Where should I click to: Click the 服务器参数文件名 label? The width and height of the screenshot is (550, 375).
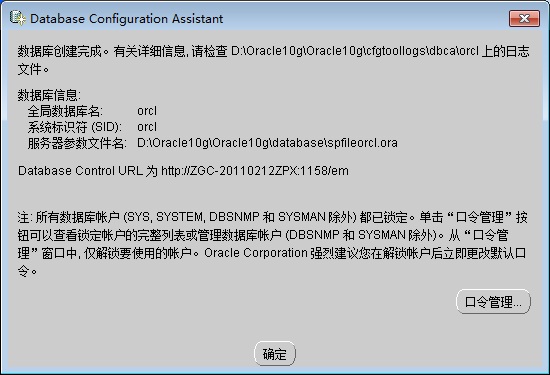[77, 143]
